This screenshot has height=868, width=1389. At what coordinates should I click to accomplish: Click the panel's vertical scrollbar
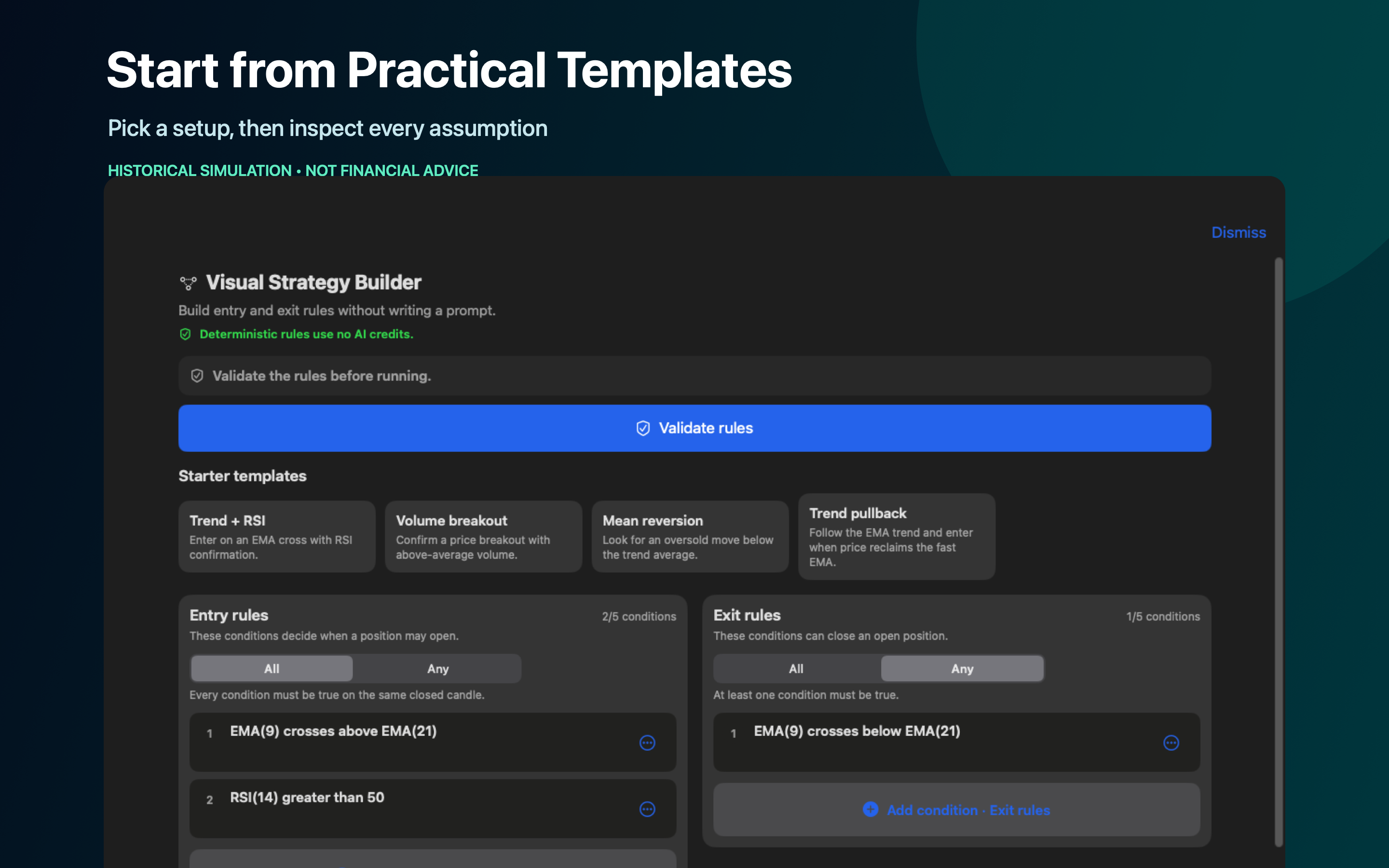pos(1278,551)
